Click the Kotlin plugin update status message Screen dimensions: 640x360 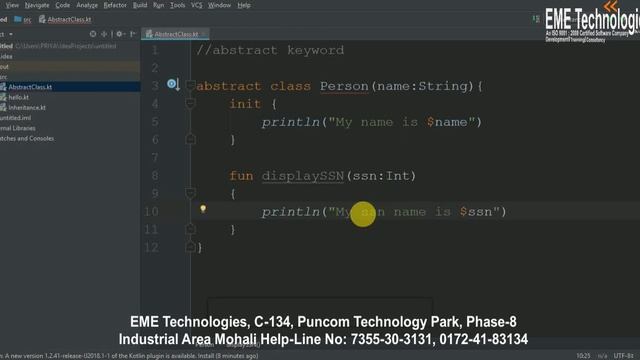pos(130,356)
